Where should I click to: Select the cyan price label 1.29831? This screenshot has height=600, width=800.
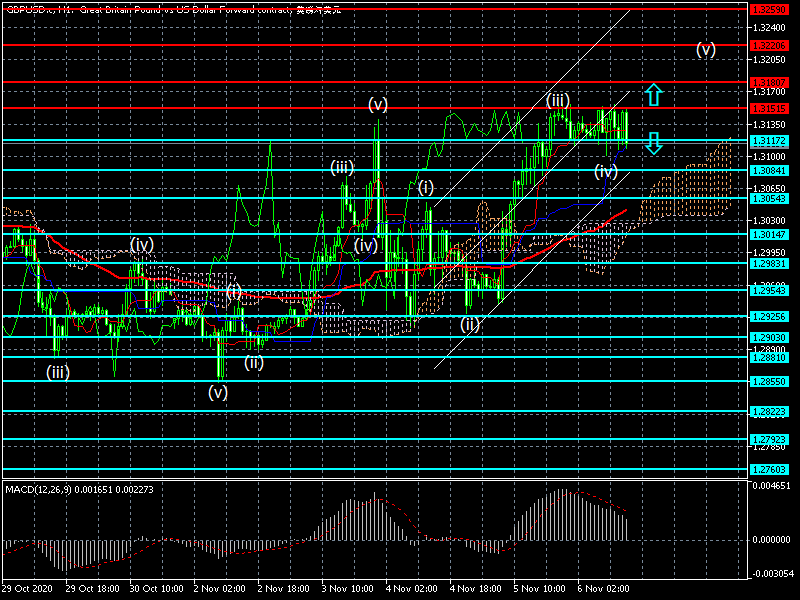pyautogui.click(x=769, y=263)
